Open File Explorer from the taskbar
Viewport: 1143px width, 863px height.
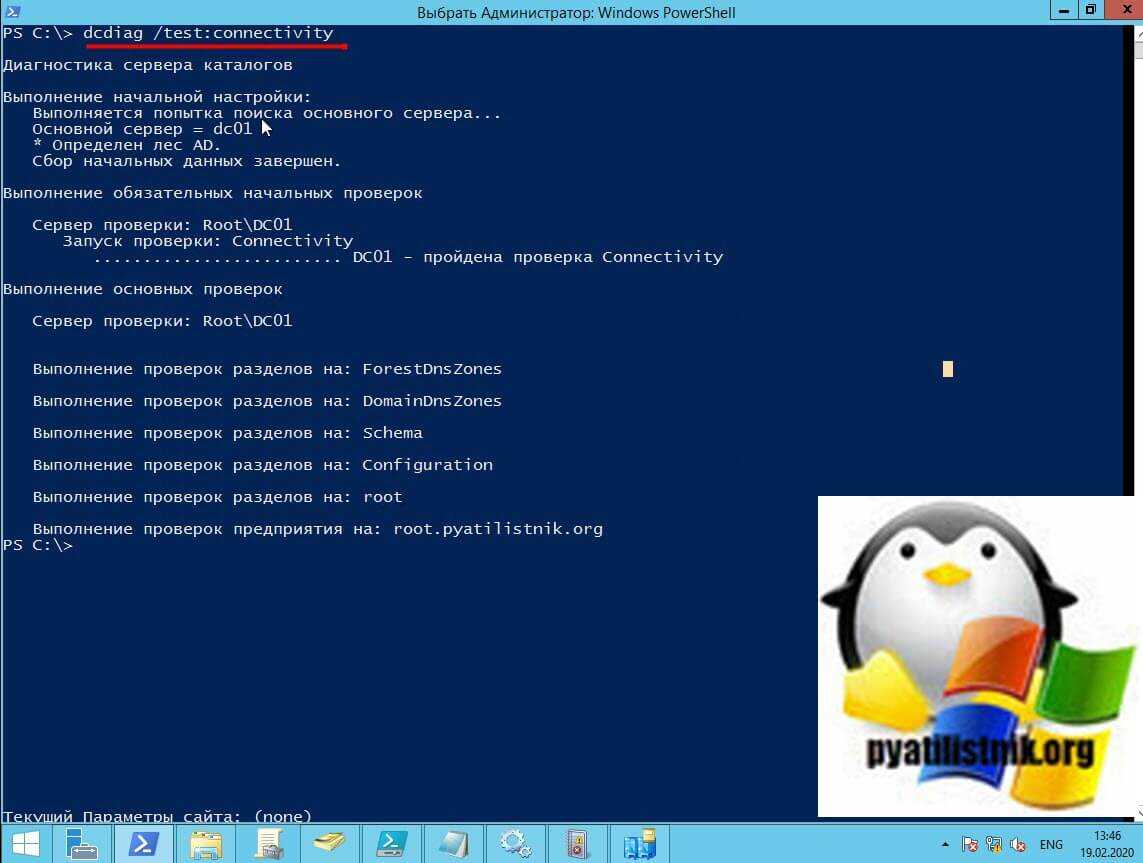206,844
